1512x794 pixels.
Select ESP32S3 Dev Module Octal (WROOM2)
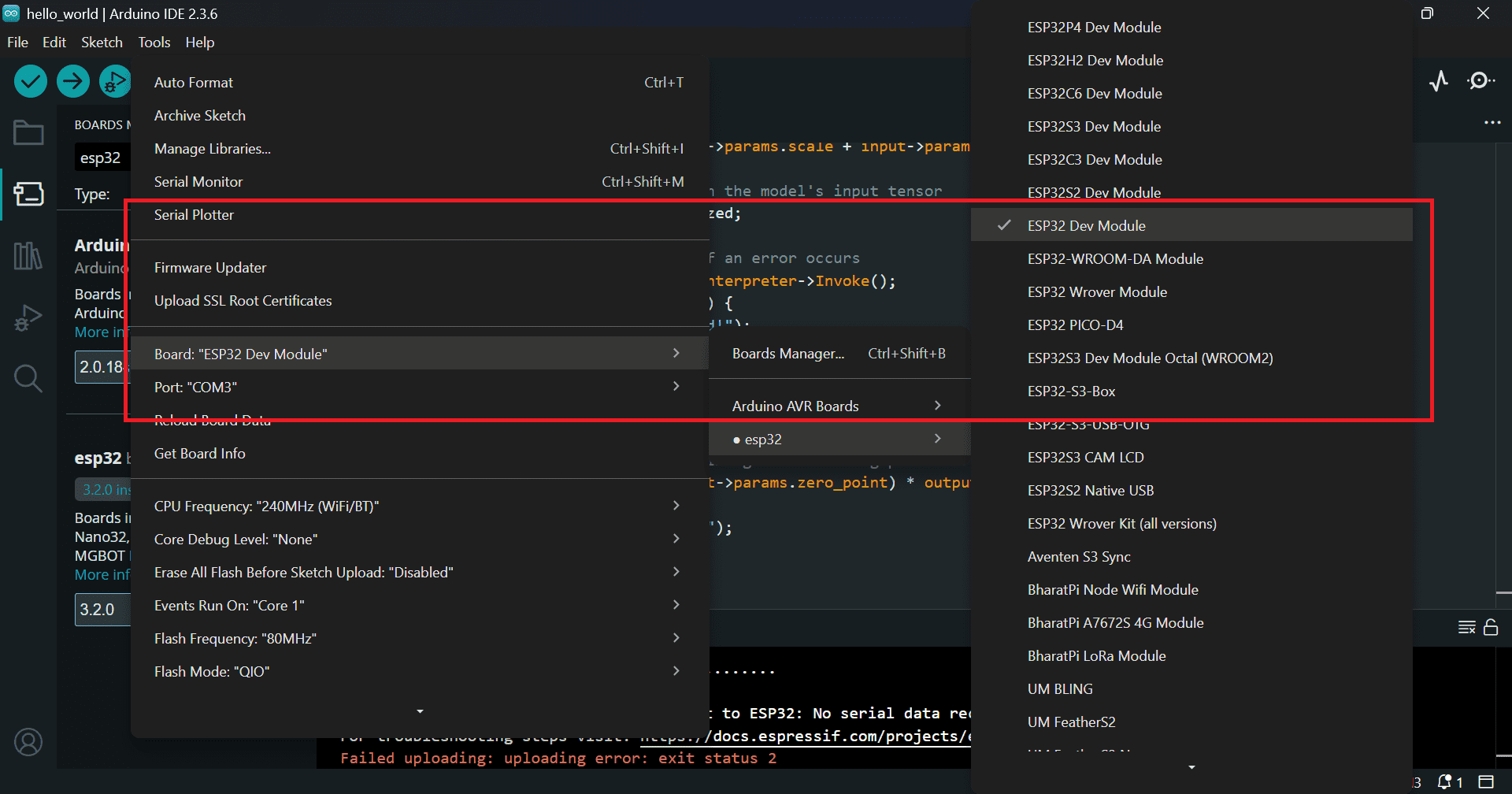1191,358
